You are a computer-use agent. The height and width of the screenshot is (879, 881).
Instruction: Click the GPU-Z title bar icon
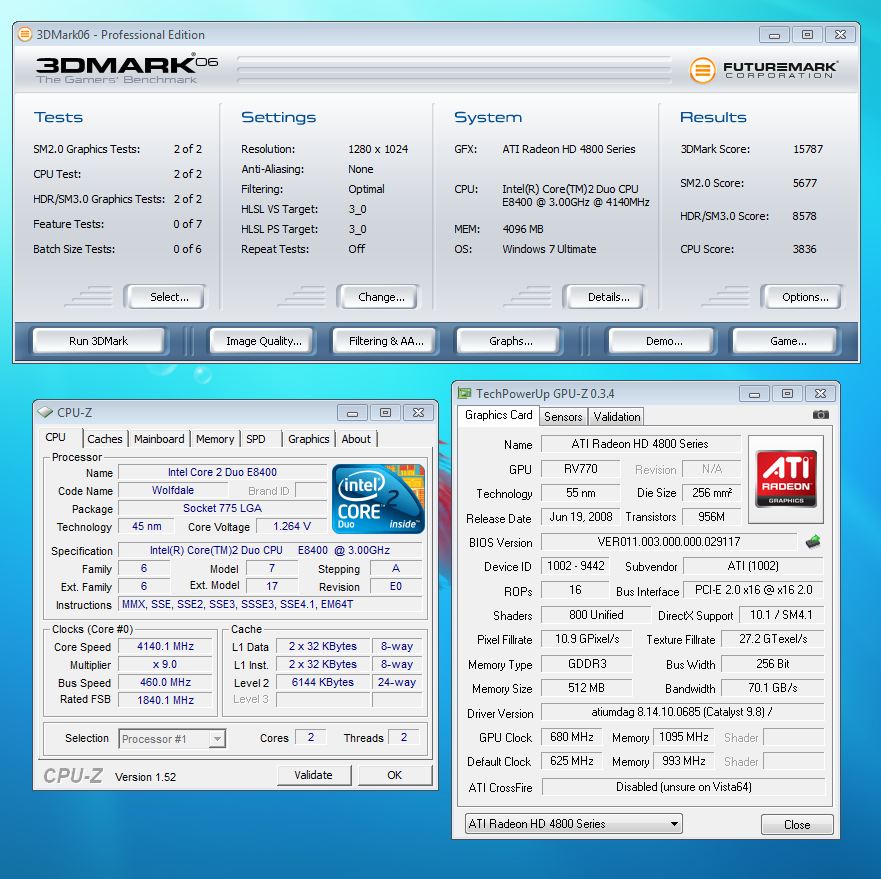point(464,394)
